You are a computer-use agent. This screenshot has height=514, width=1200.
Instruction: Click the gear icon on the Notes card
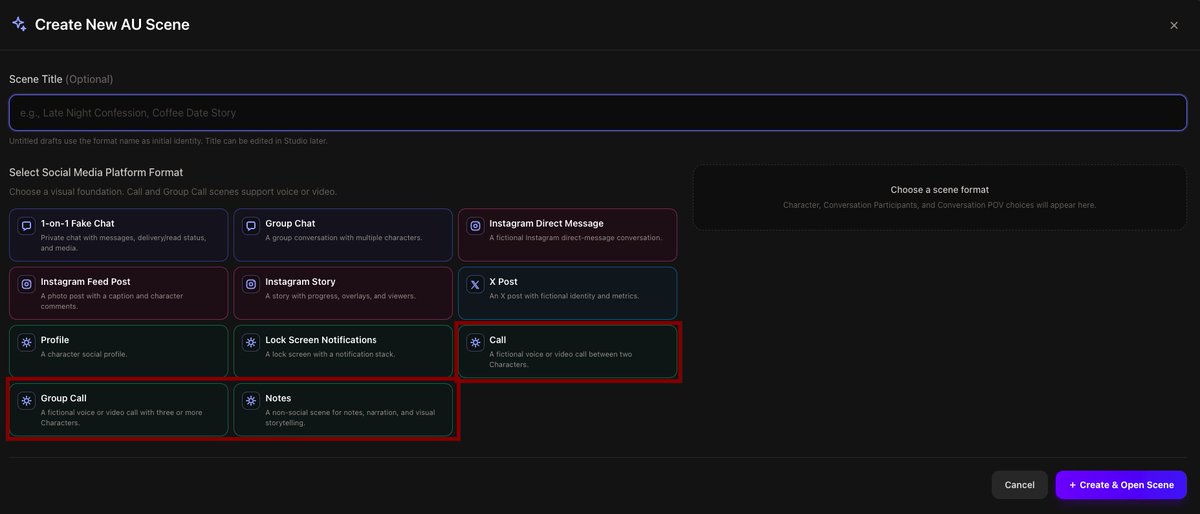pyautogui.click(x=251, y=400)
